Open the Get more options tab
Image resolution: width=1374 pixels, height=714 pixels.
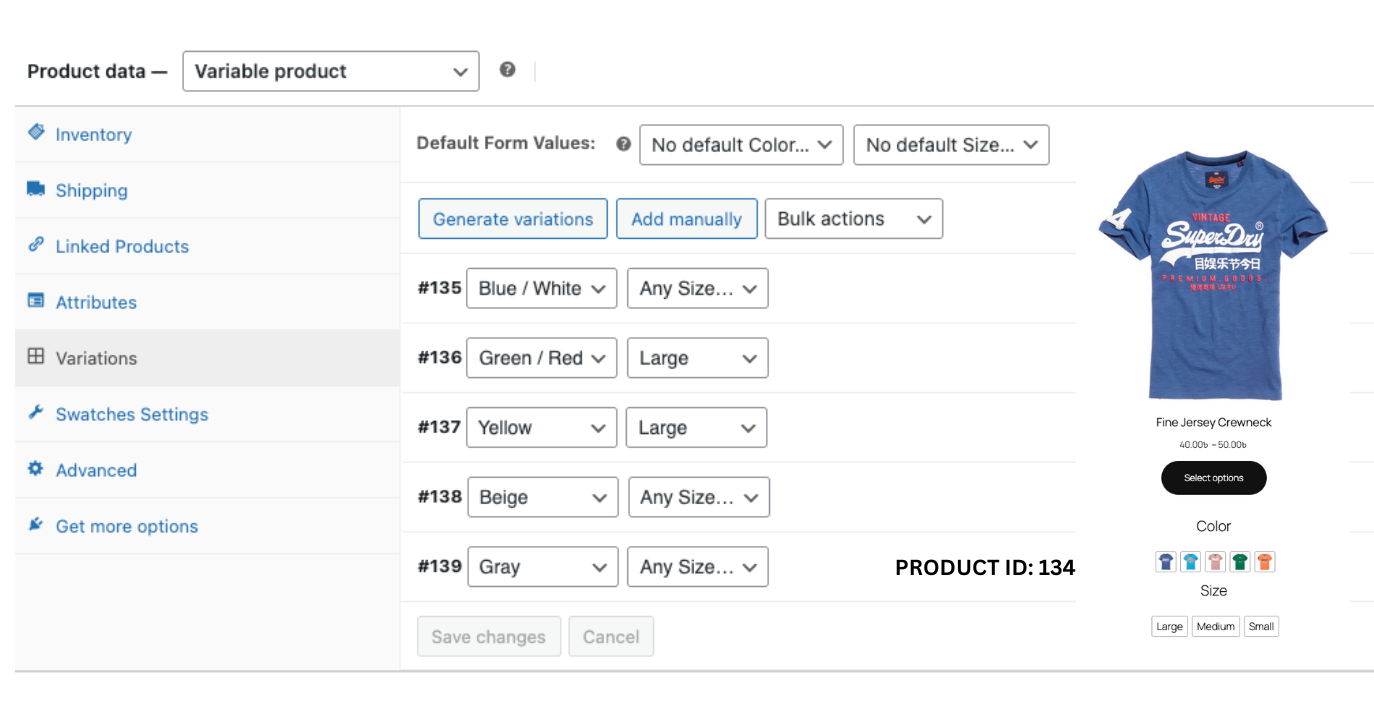tap(126, 526)
